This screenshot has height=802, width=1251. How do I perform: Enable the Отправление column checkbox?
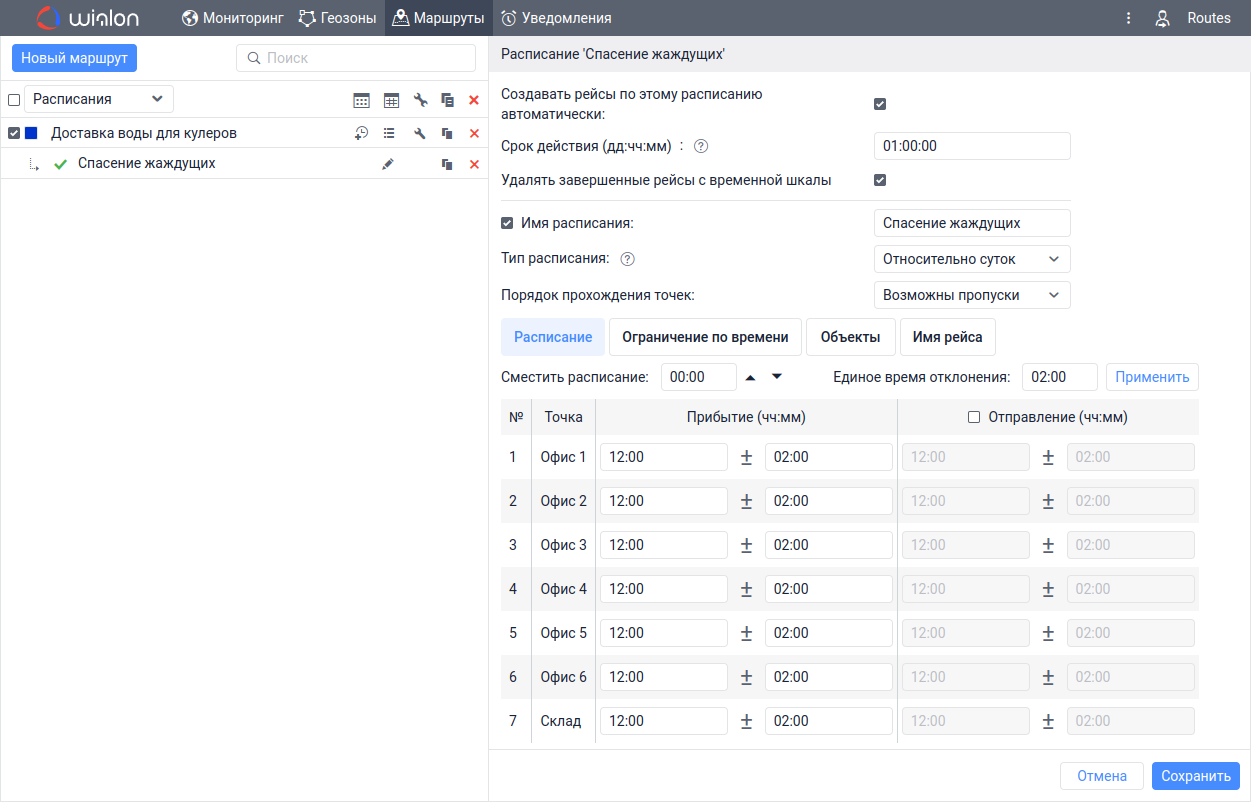tap(974, 418)
